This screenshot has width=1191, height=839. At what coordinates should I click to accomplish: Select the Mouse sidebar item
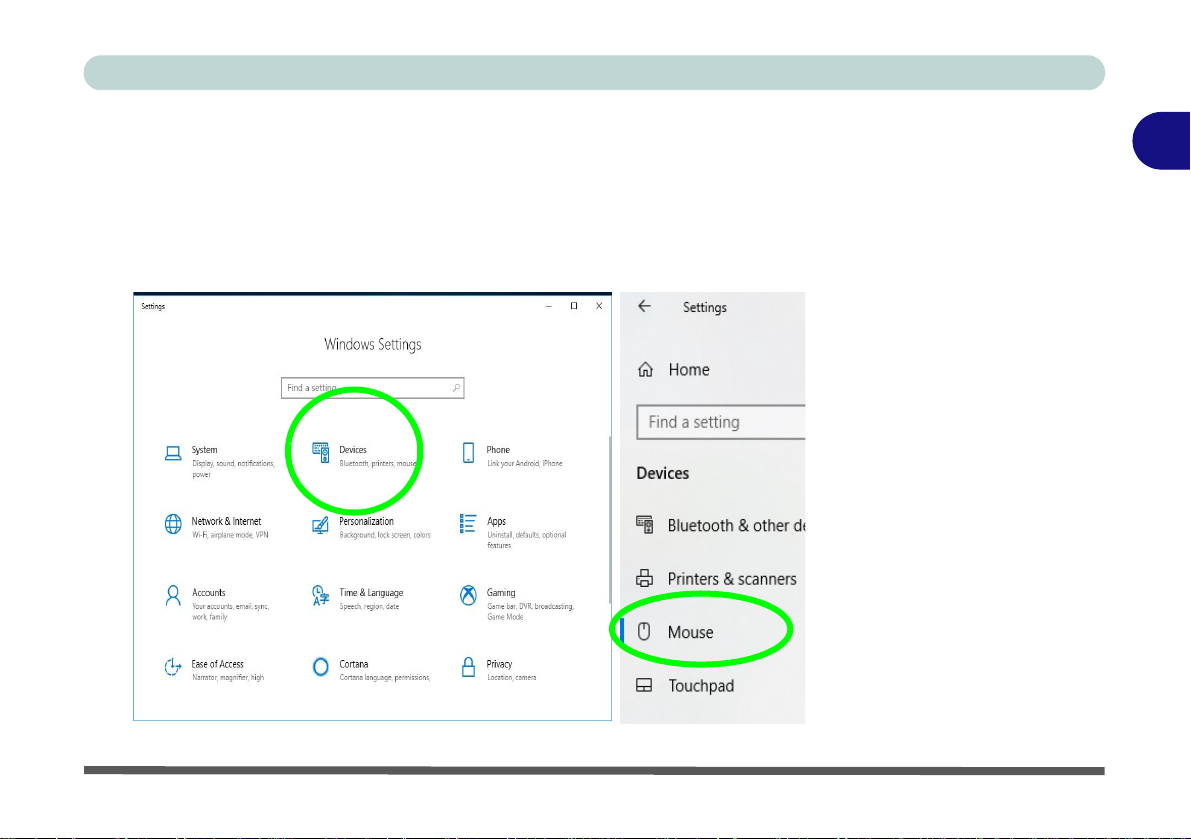point(712,632)
